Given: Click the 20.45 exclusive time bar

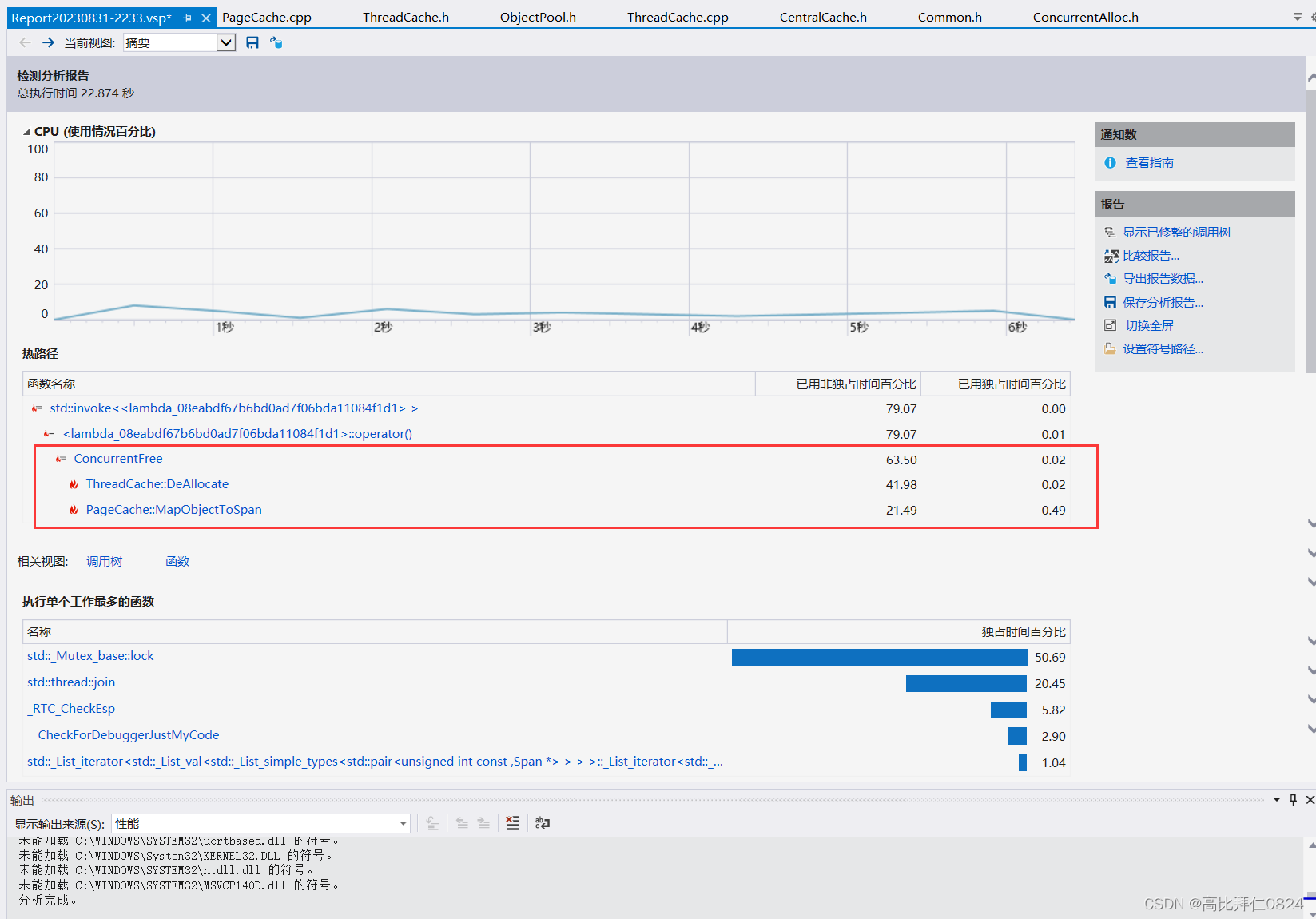Looking at the screenshot, I should tap(966, 683).
